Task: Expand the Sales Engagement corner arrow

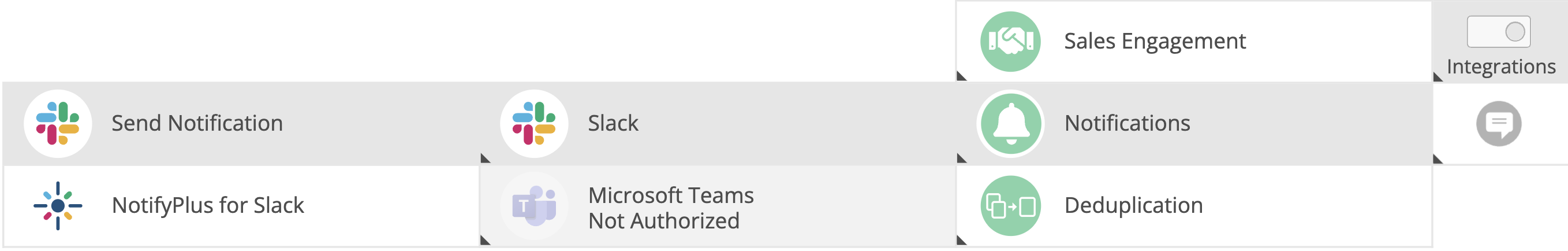Action: click(961, 76)
